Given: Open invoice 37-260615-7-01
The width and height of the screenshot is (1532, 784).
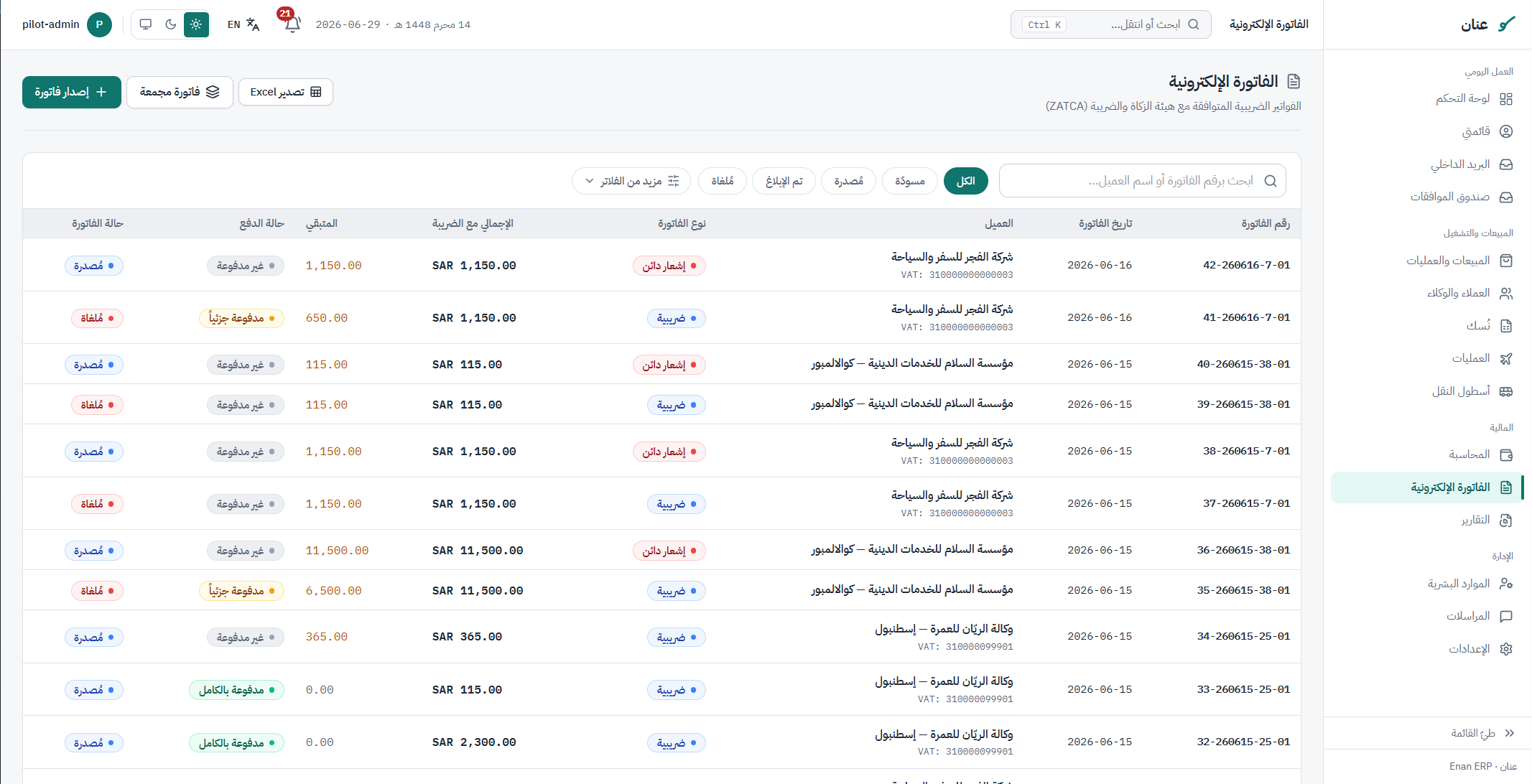Looking at the screenshot, I should click(1246, 503).
